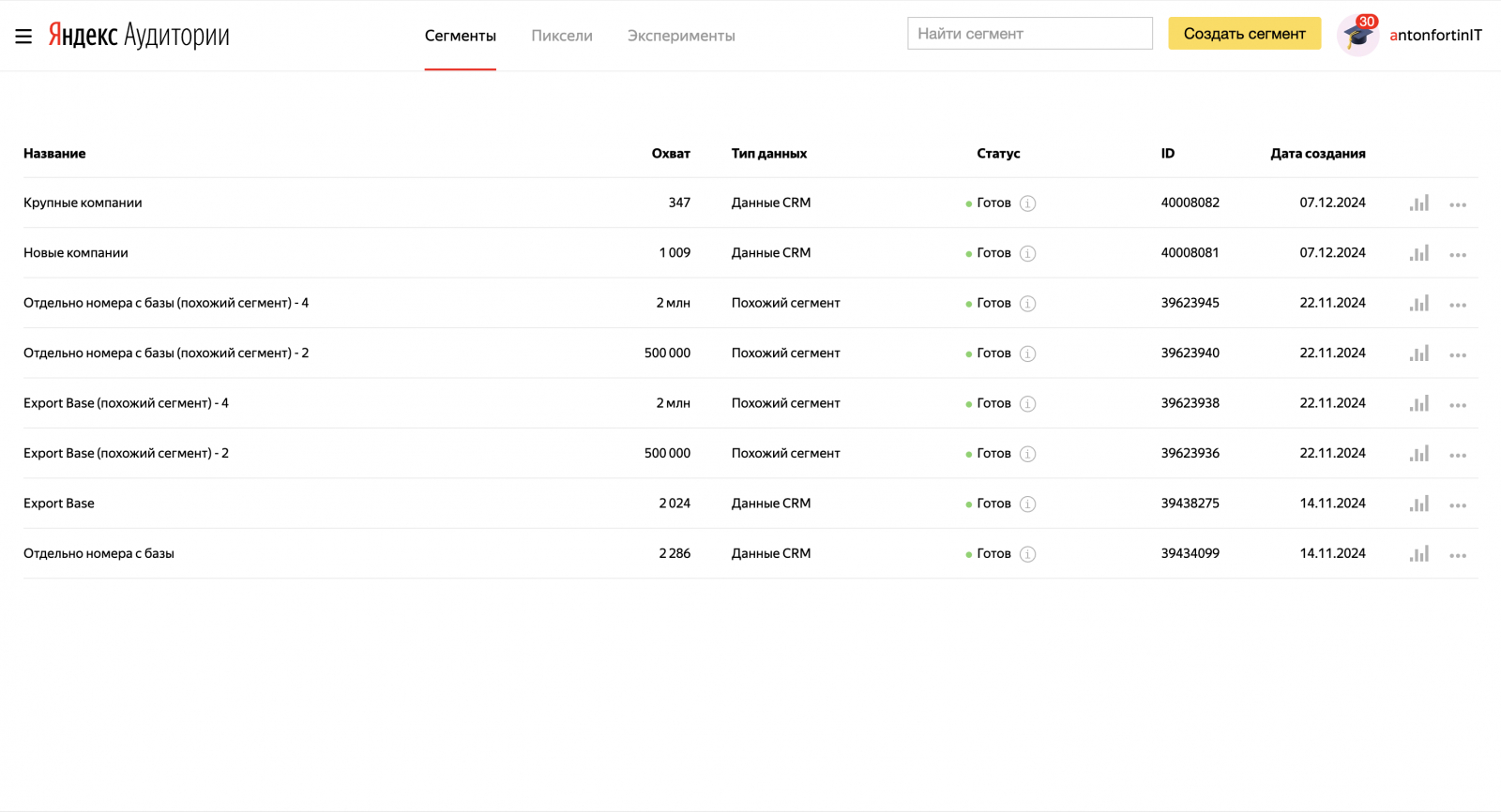Switch to the Пиксели tab

(x=562, y=36)
